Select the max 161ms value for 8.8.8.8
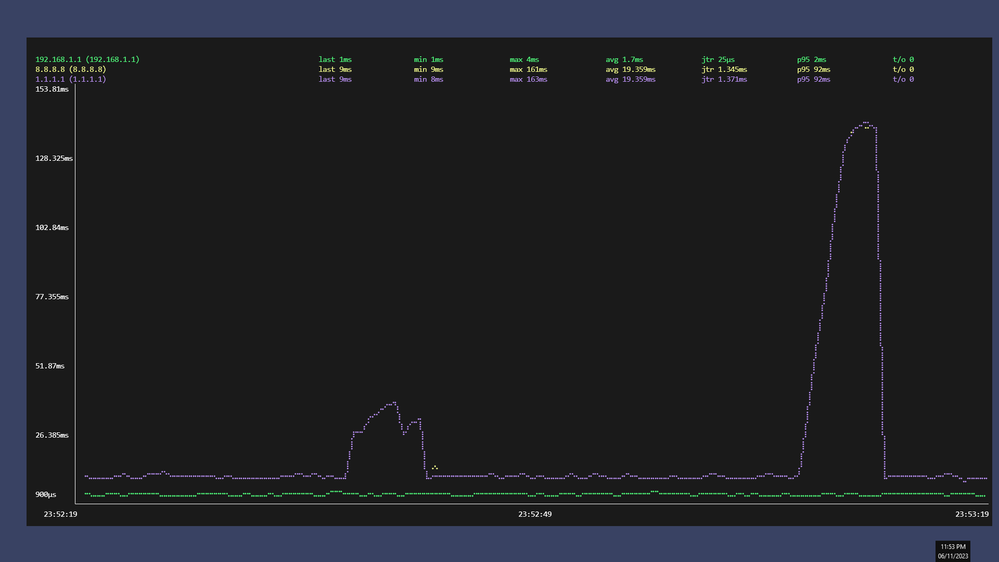 pyautogui.click(x=528, y=69)
